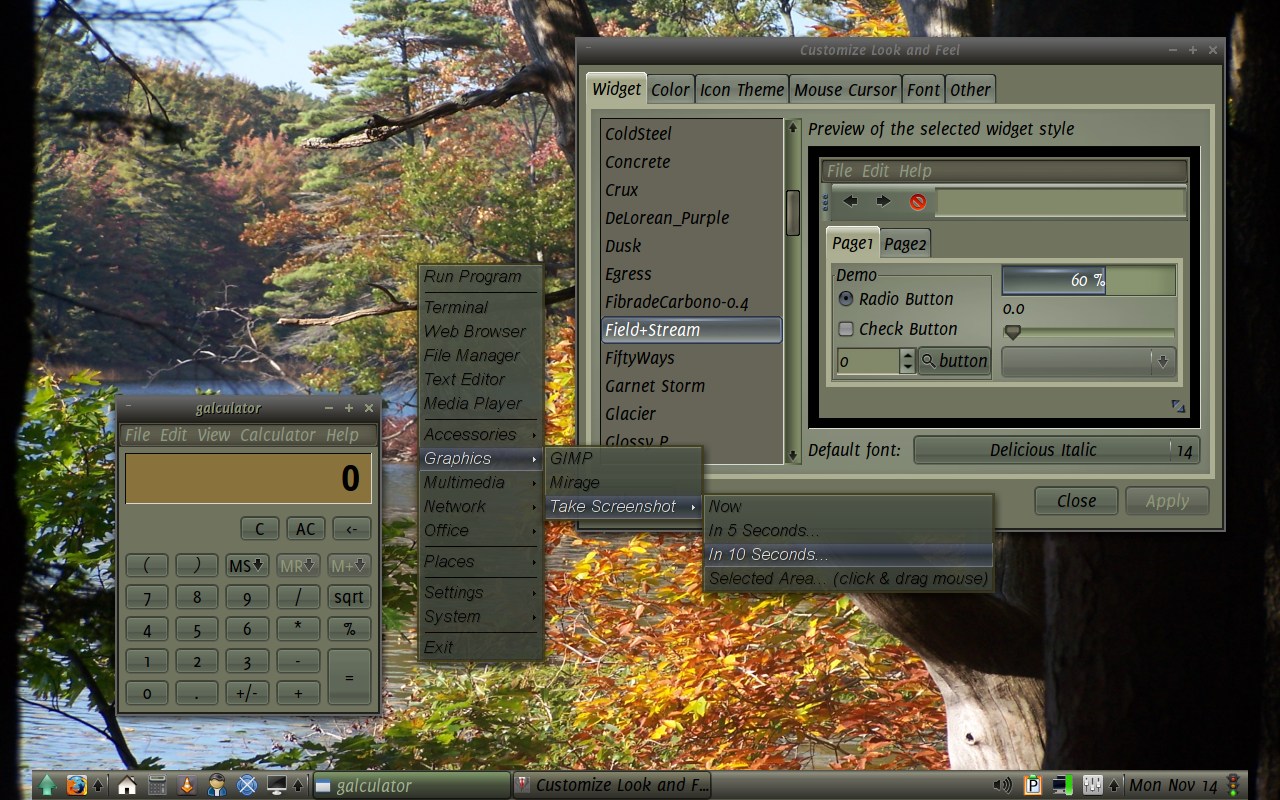Open galculator's View menu
This screenshot has width=1280, height=800.
[x=213, y=435]
